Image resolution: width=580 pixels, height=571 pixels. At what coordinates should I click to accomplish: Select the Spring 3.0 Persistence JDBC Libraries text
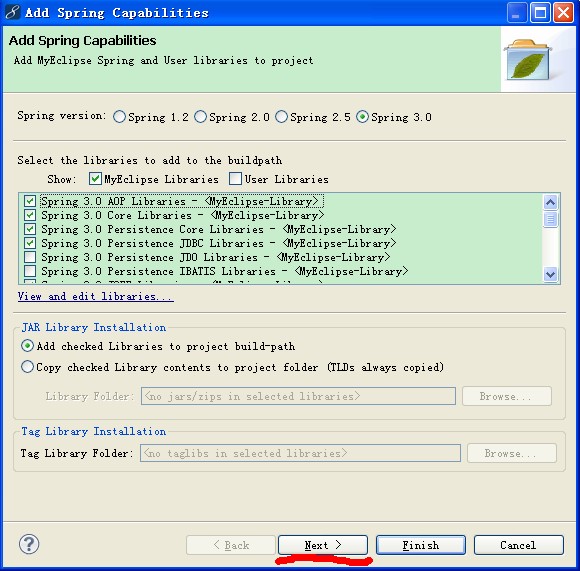pos(219,243)
